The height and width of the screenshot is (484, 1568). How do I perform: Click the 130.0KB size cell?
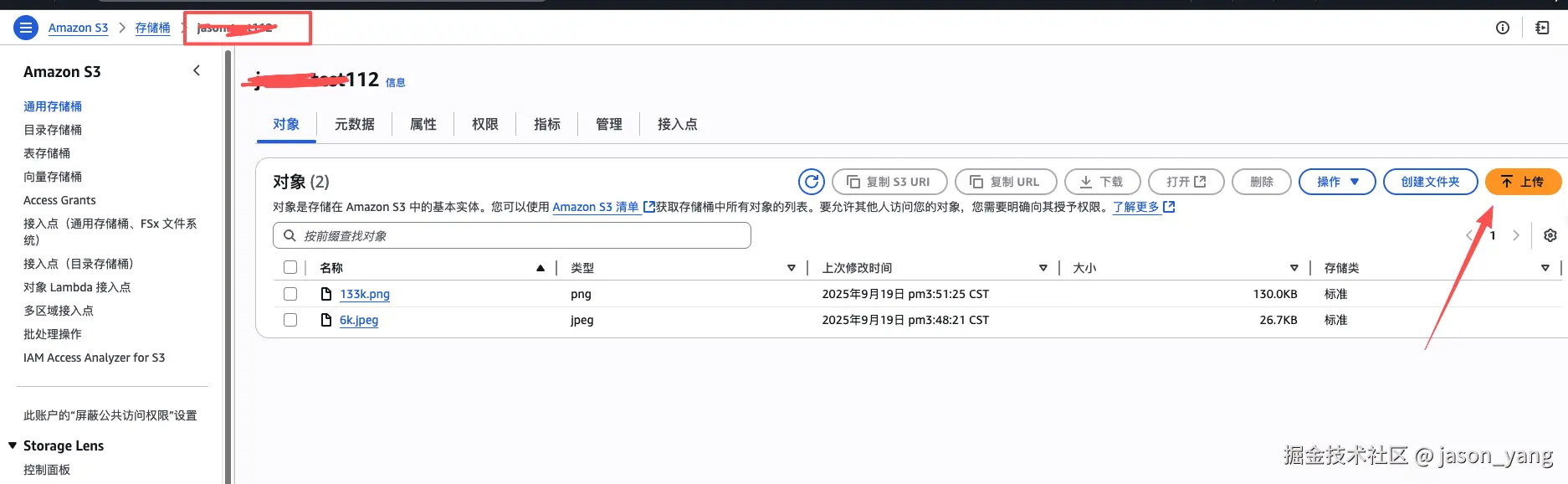pyautogui.click(x=1275, y=294)
